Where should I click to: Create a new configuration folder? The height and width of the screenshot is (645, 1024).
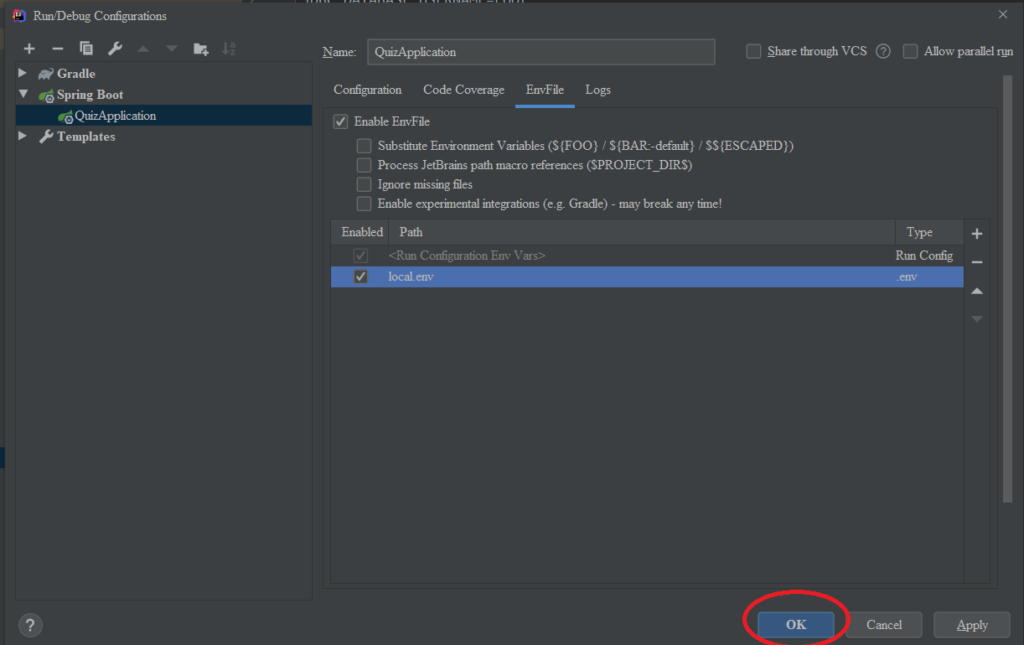199,48
